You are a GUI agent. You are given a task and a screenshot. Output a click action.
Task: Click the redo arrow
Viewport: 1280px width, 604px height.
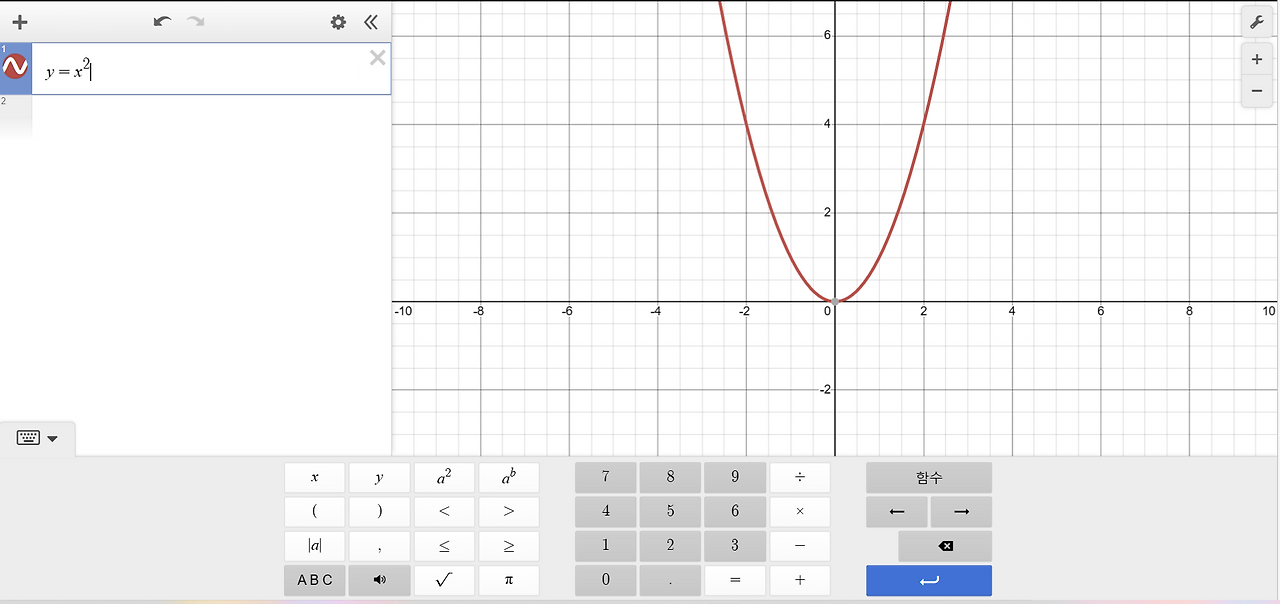(x=195, y=21)
